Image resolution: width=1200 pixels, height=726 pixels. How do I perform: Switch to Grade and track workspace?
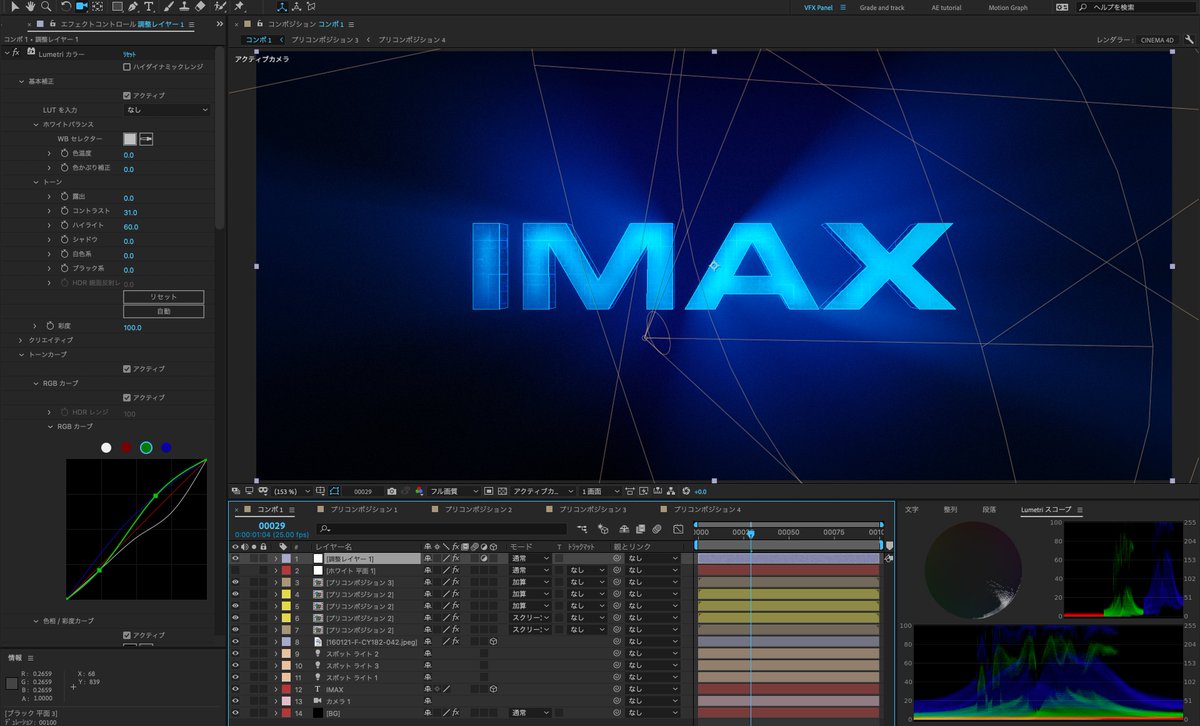tap(882, 7)
